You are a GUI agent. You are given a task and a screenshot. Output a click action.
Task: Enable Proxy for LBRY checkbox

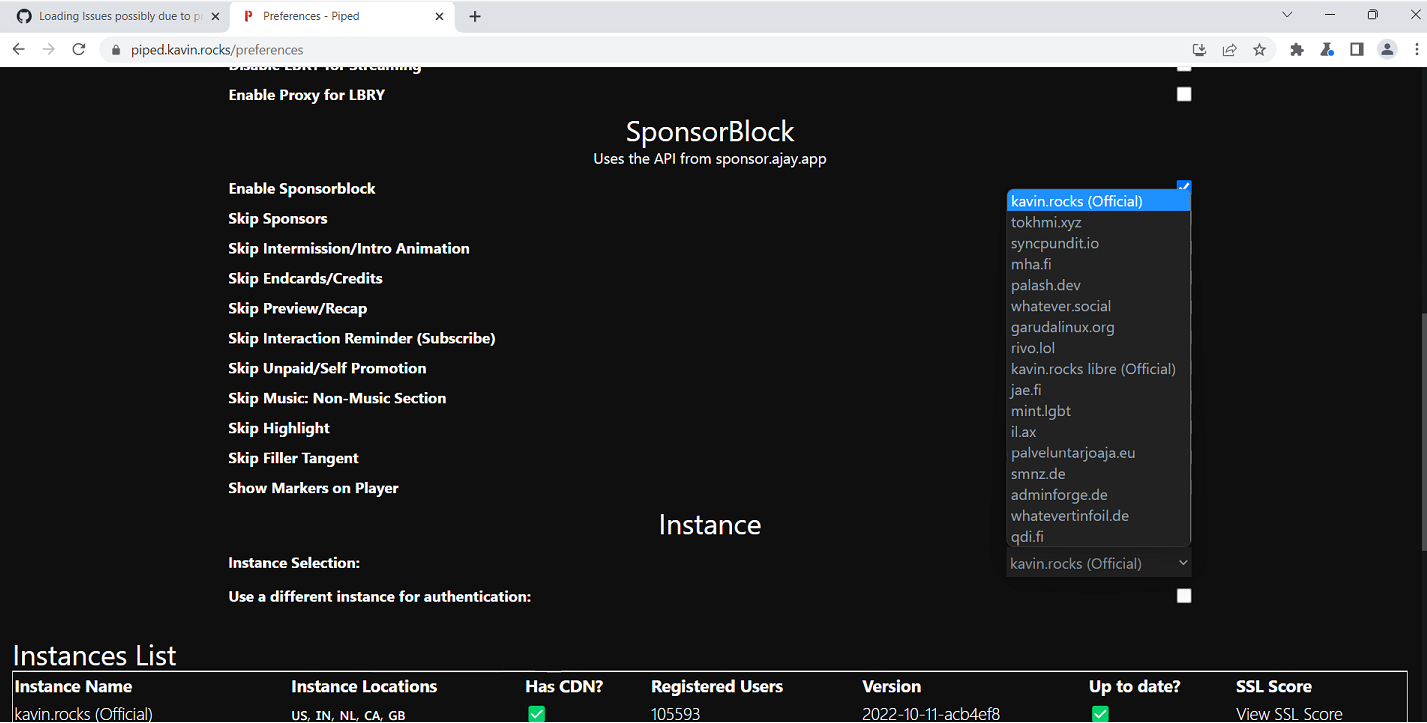[1184, 94]
